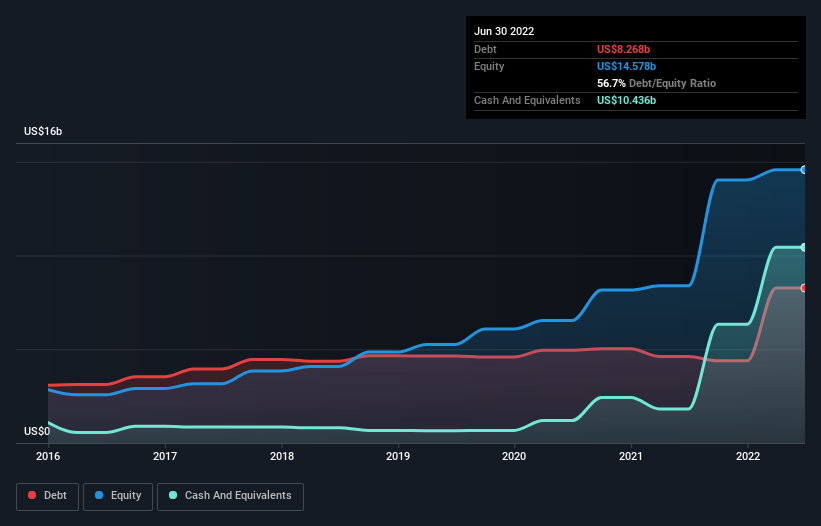
Task: Click the Jun 30 2022 tooltip date
Action: tap(504, 31)
